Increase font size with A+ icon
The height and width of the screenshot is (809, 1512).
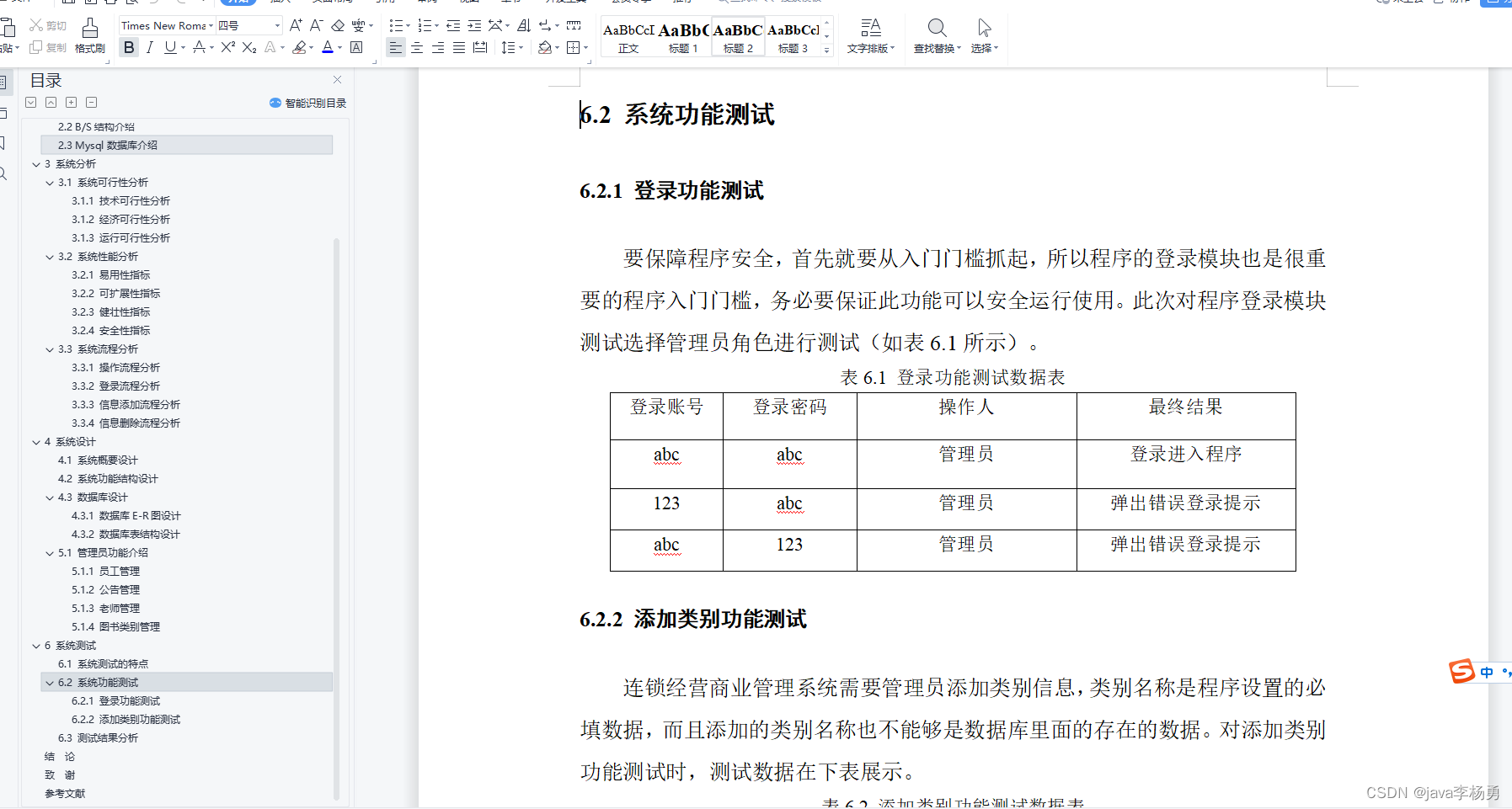tap(296, 26)
